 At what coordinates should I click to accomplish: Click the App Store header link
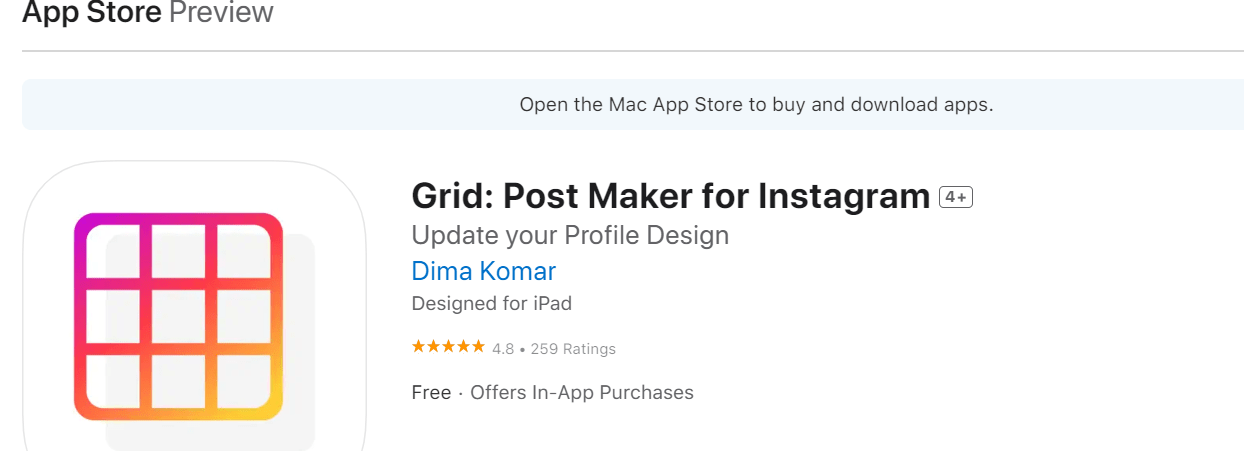click(x=92, y=13)
